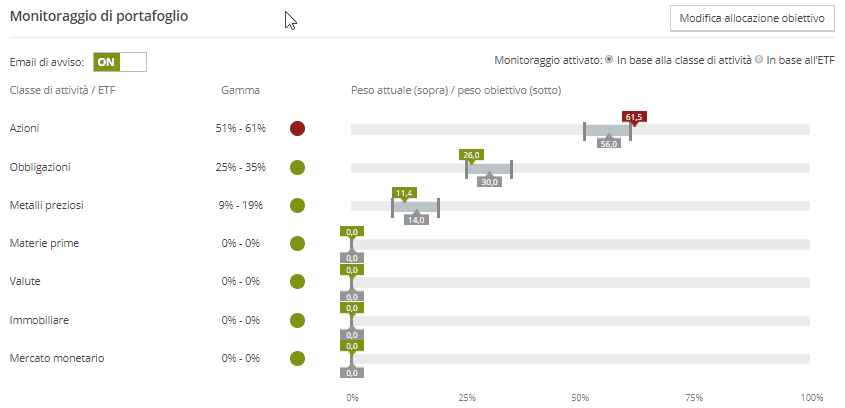The image size is (845, 408).
Task: Click the Modifica allocazione obiettivo button
Action: 752,19
